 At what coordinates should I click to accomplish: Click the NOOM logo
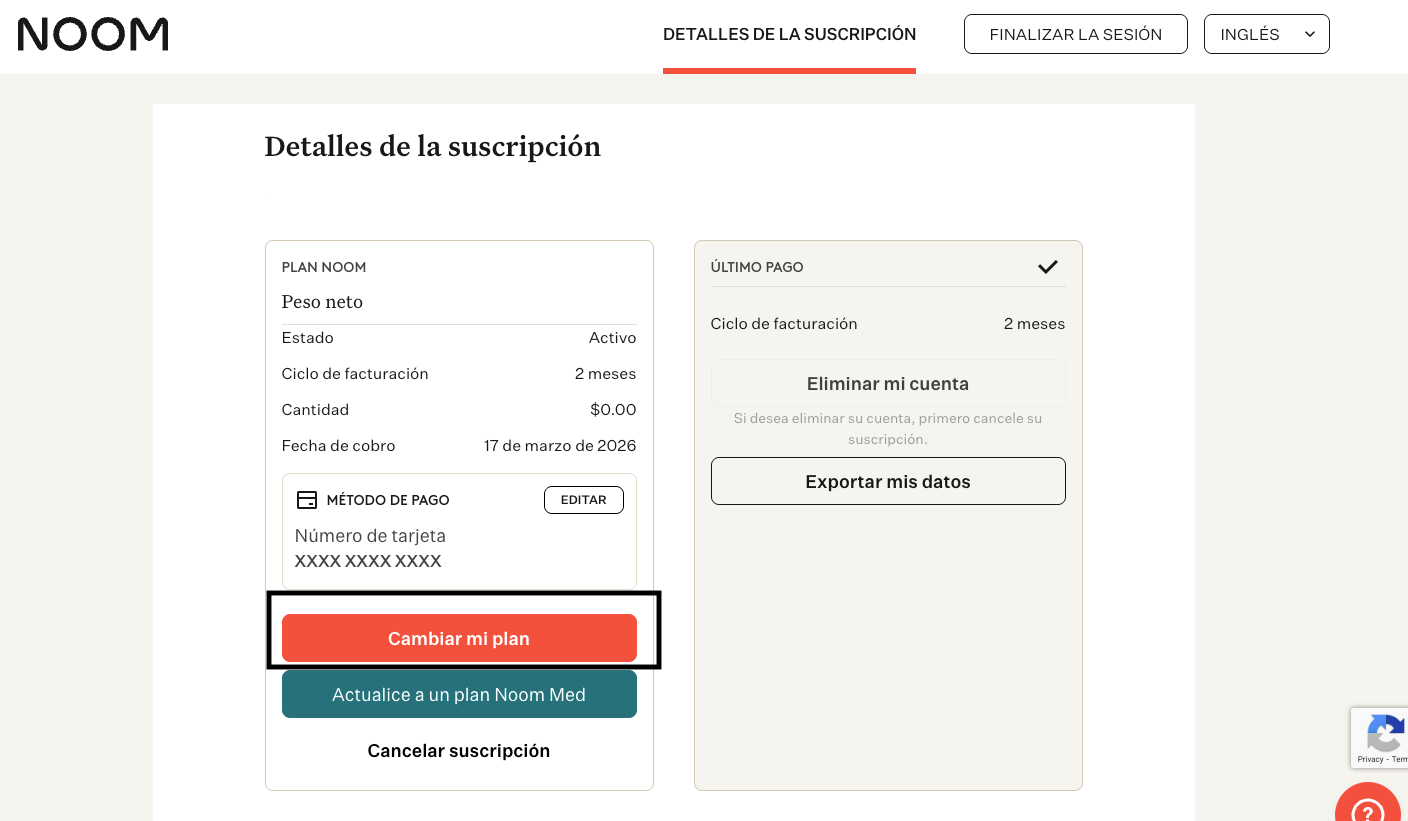tap(93, 34)
